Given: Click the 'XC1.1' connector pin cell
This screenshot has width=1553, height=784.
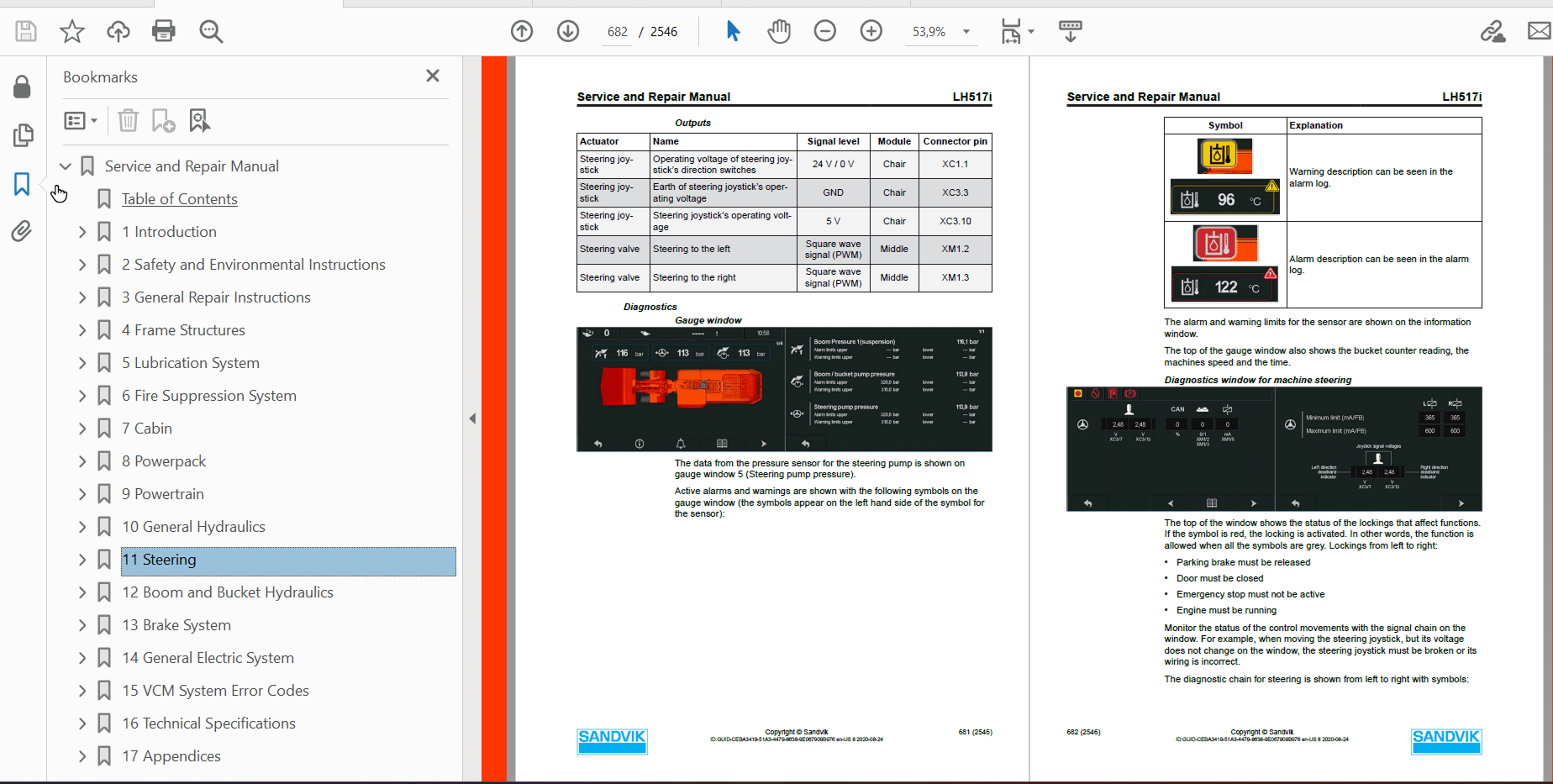Looking at the screenshot, I should [x=955, y=165].
